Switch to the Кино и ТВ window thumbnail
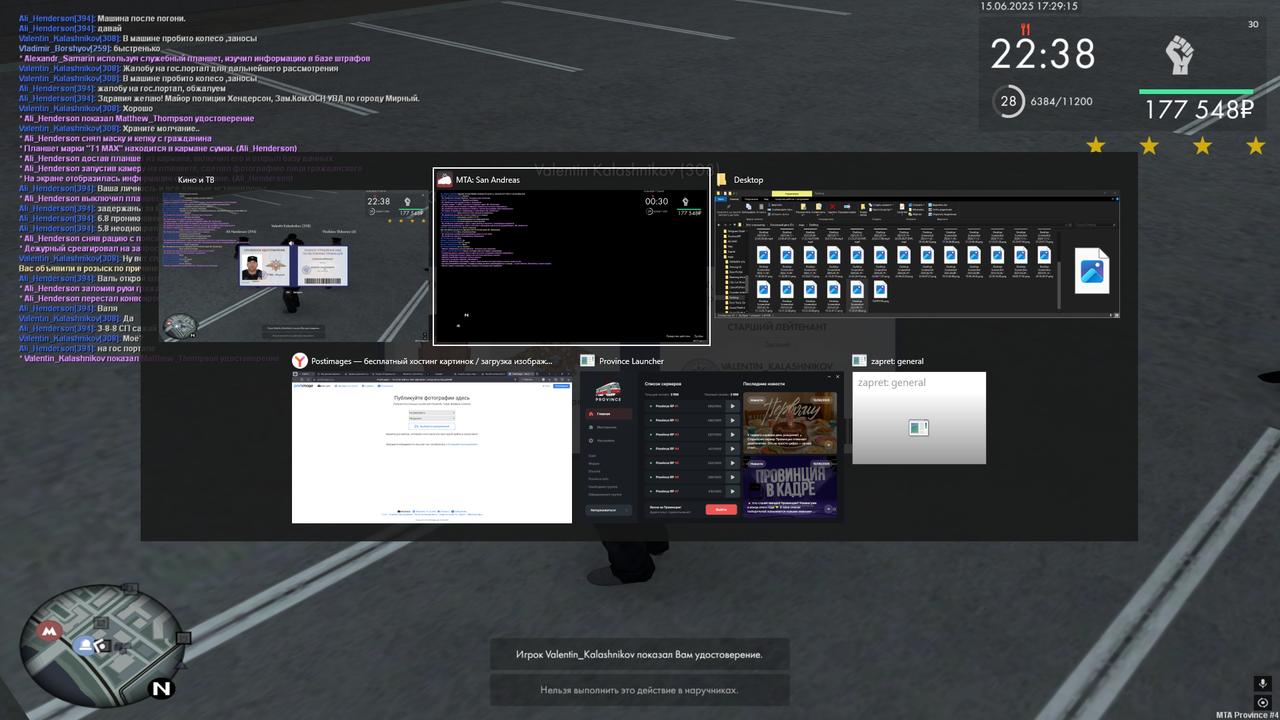The image size is (1280, 720). coord(296,266)
